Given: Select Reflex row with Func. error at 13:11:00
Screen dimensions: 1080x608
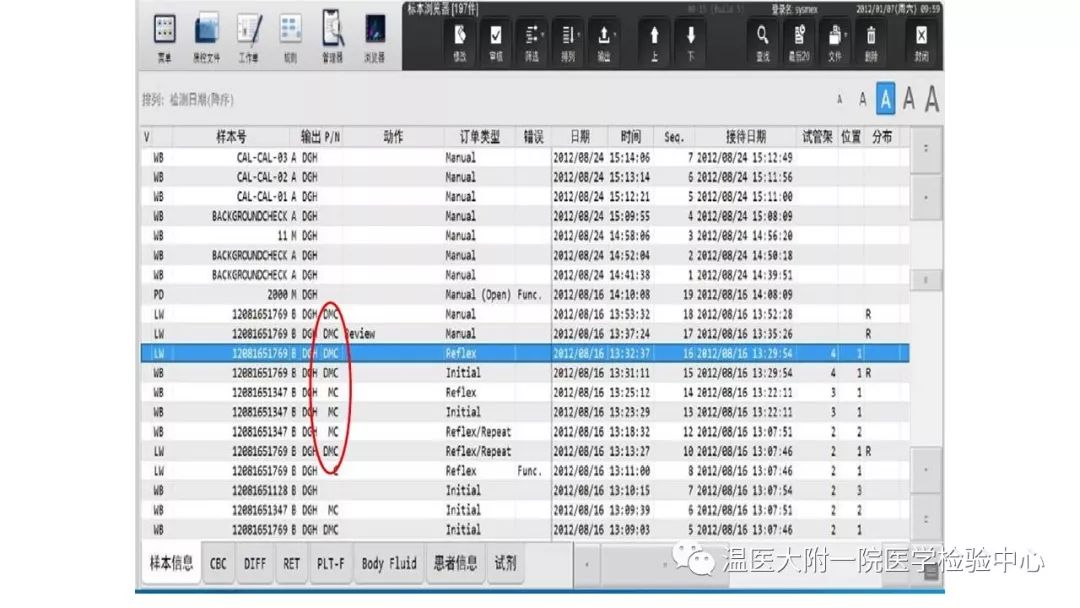Looking at the screenshot, I should 525,471.
